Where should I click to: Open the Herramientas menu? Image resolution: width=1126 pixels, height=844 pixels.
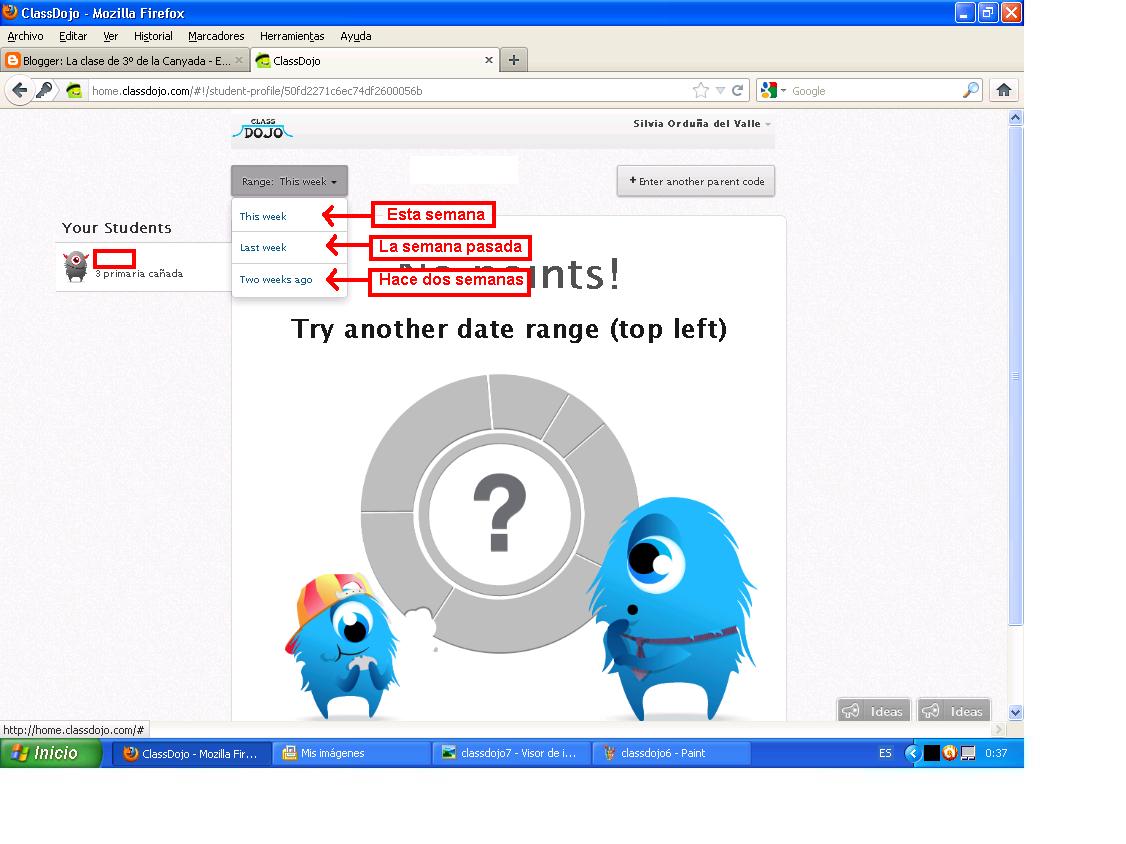(292, 36)
